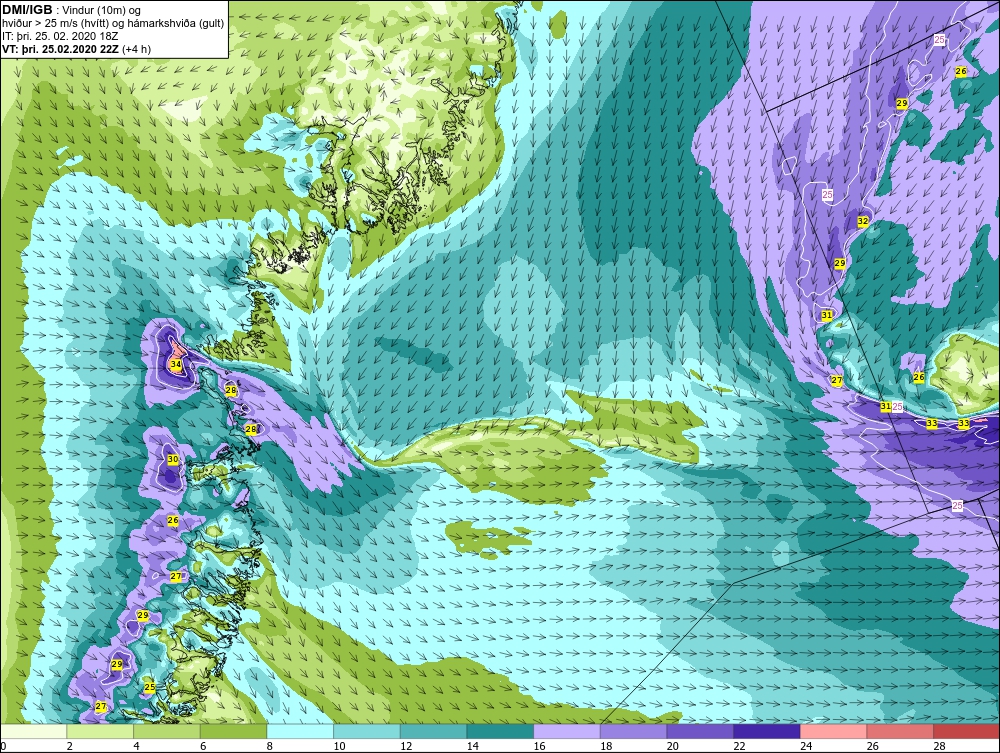Click the "VT: þri. 25.02.2020 22Z (+4 h)" line
Viewport: 1000px width, 753px height.
coord(77,48)
